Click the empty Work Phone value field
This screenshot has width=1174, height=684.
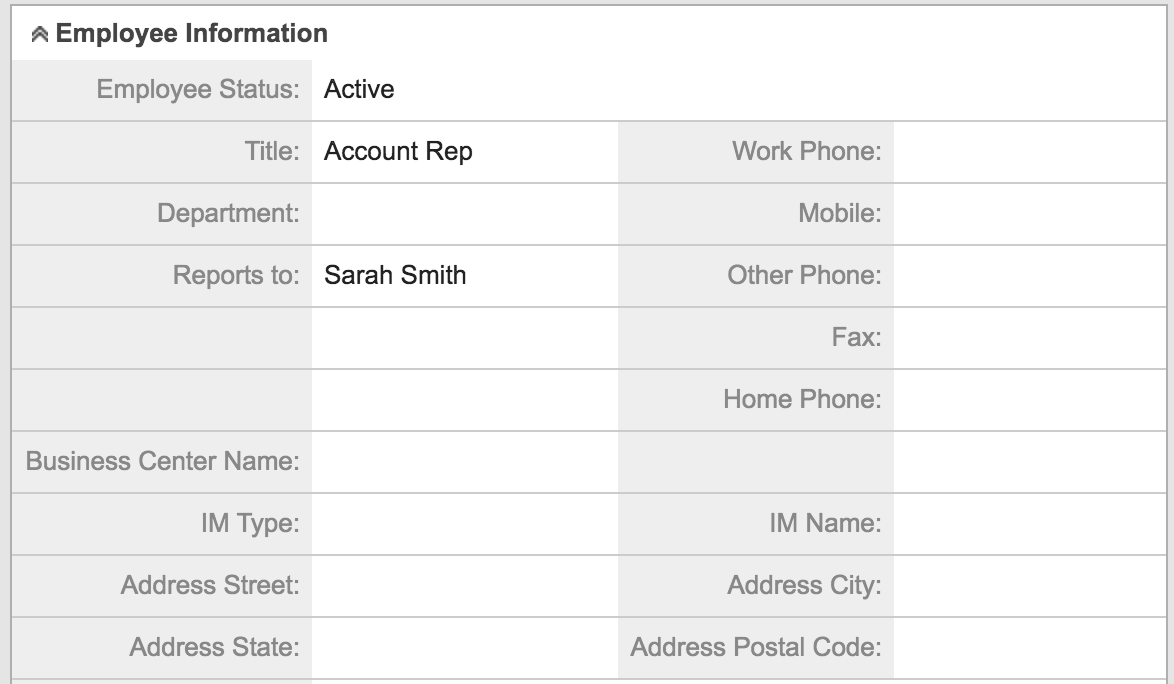pyautogui.click(x=1030, y=152)
